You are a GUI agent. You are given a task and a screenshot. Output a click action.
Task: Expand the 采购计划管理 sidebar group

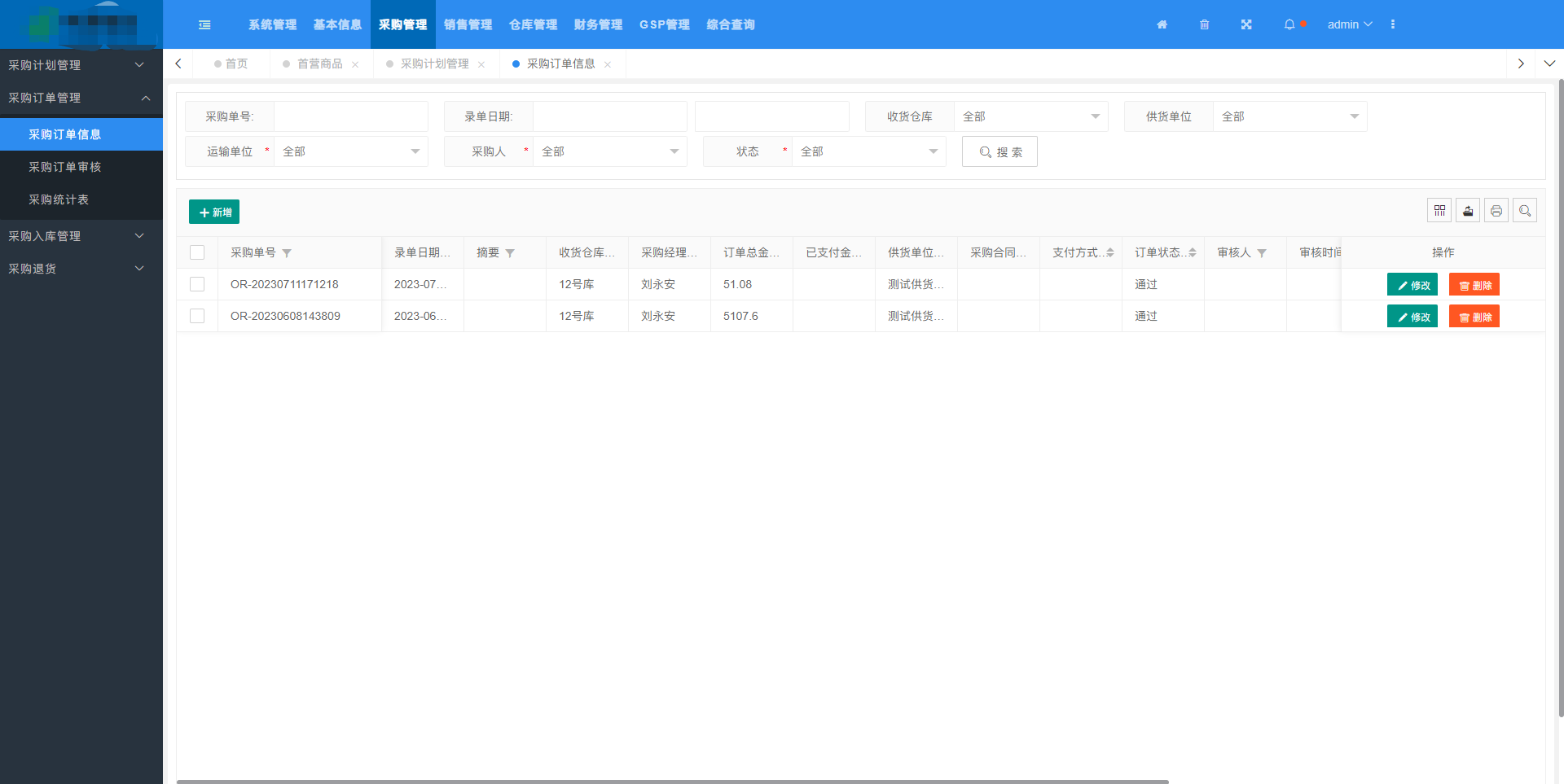(81, 65)
